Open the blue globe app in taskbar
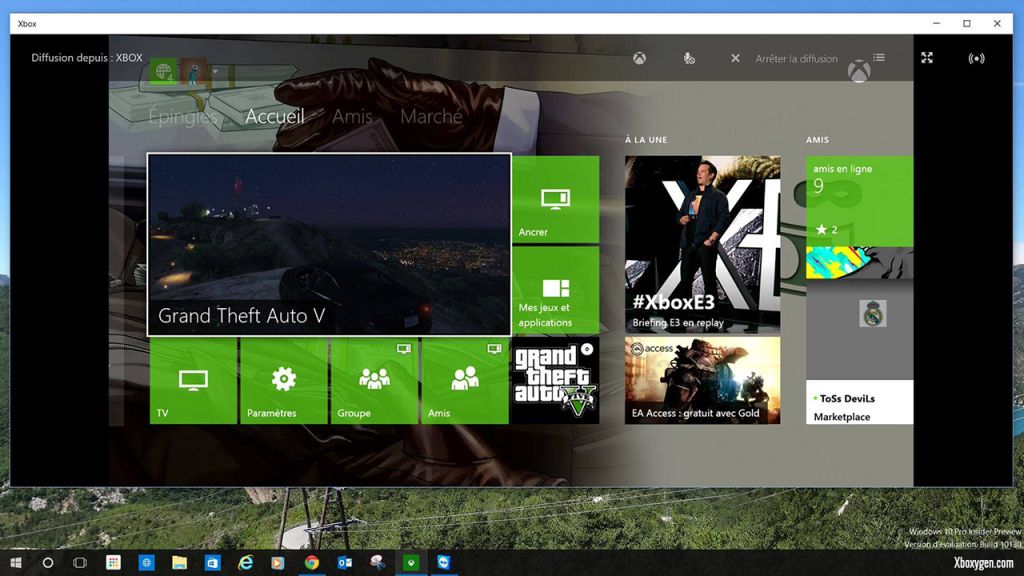This screenshot has width=1024, height=576. (x=146, y=562)
